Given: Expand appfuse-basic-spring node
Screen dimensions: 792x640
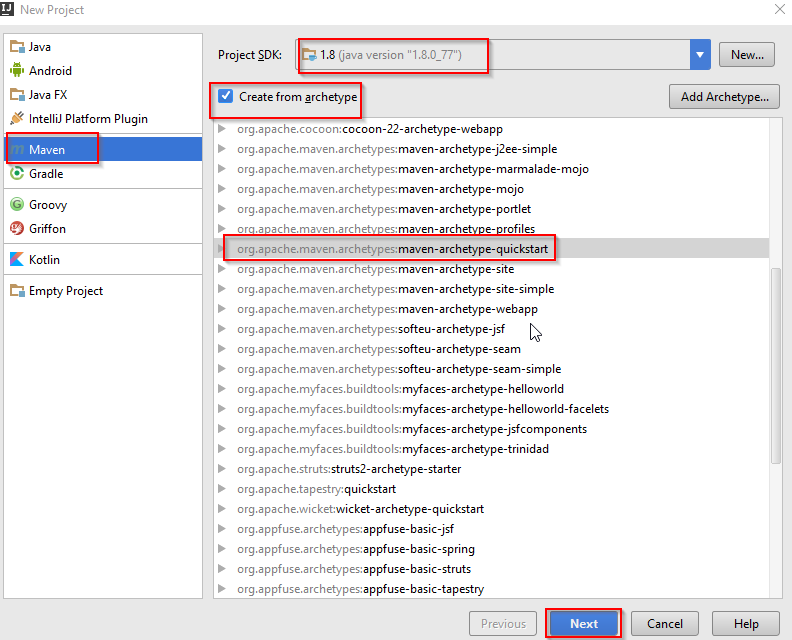Looking at the screenshot, I should (221, 549).
